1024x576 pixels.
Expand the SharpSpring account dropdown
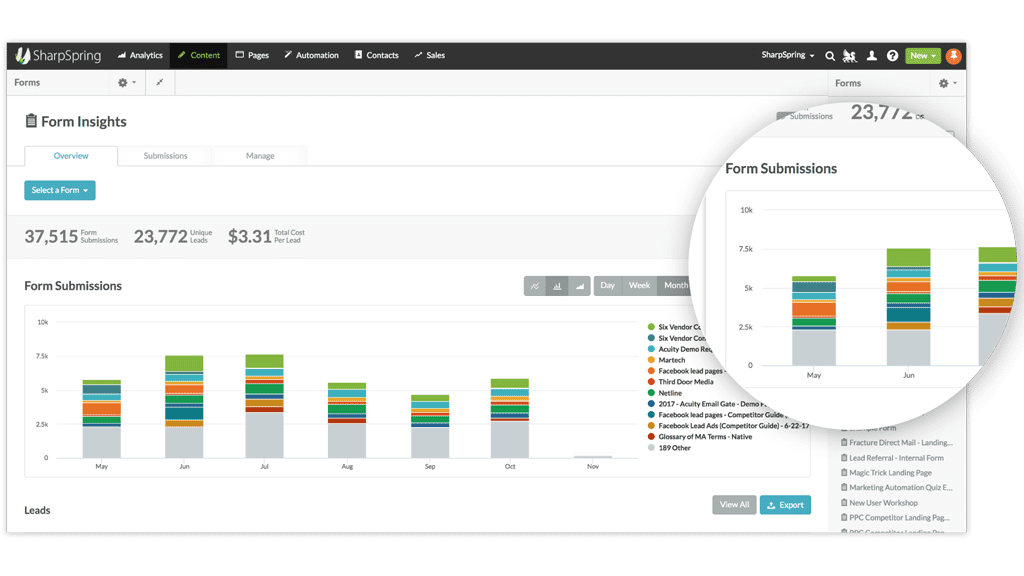tap(788, 55)
